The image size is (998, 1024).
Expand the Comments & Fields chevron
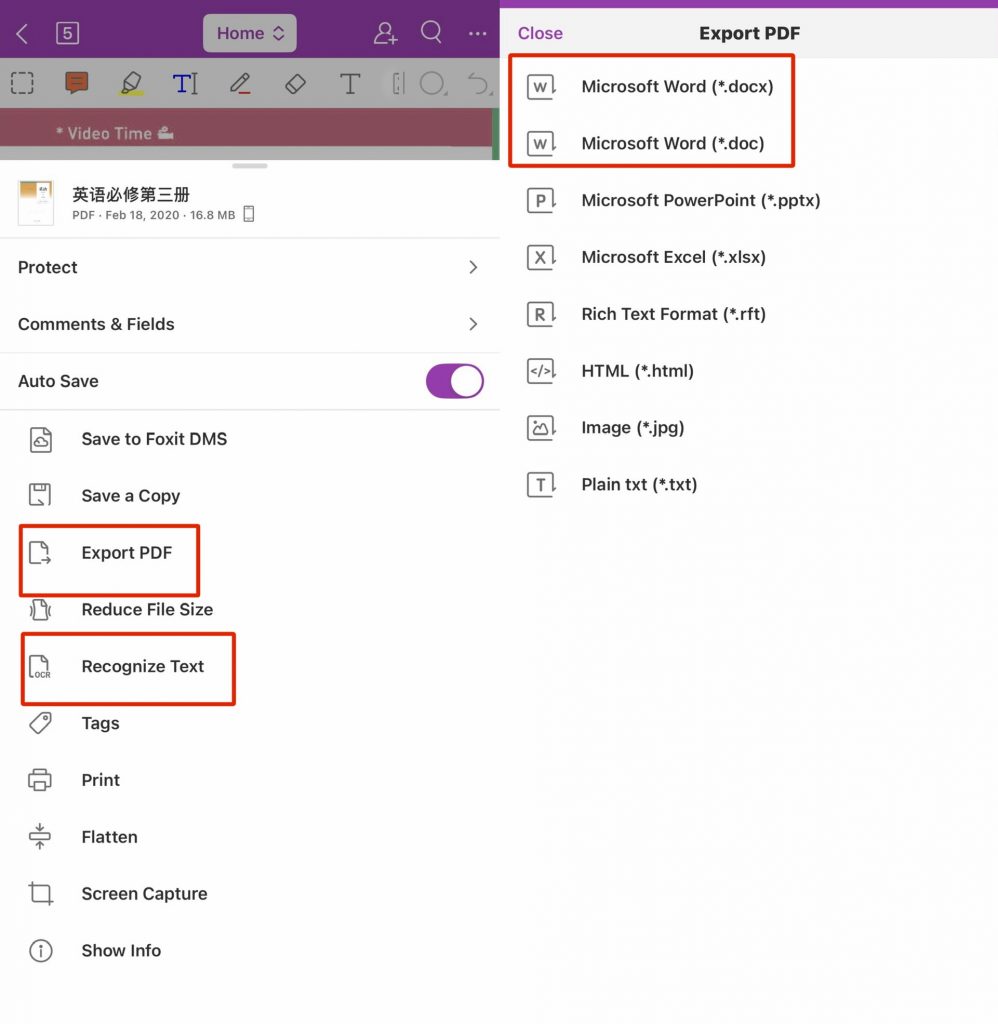[x=474, y=324]
